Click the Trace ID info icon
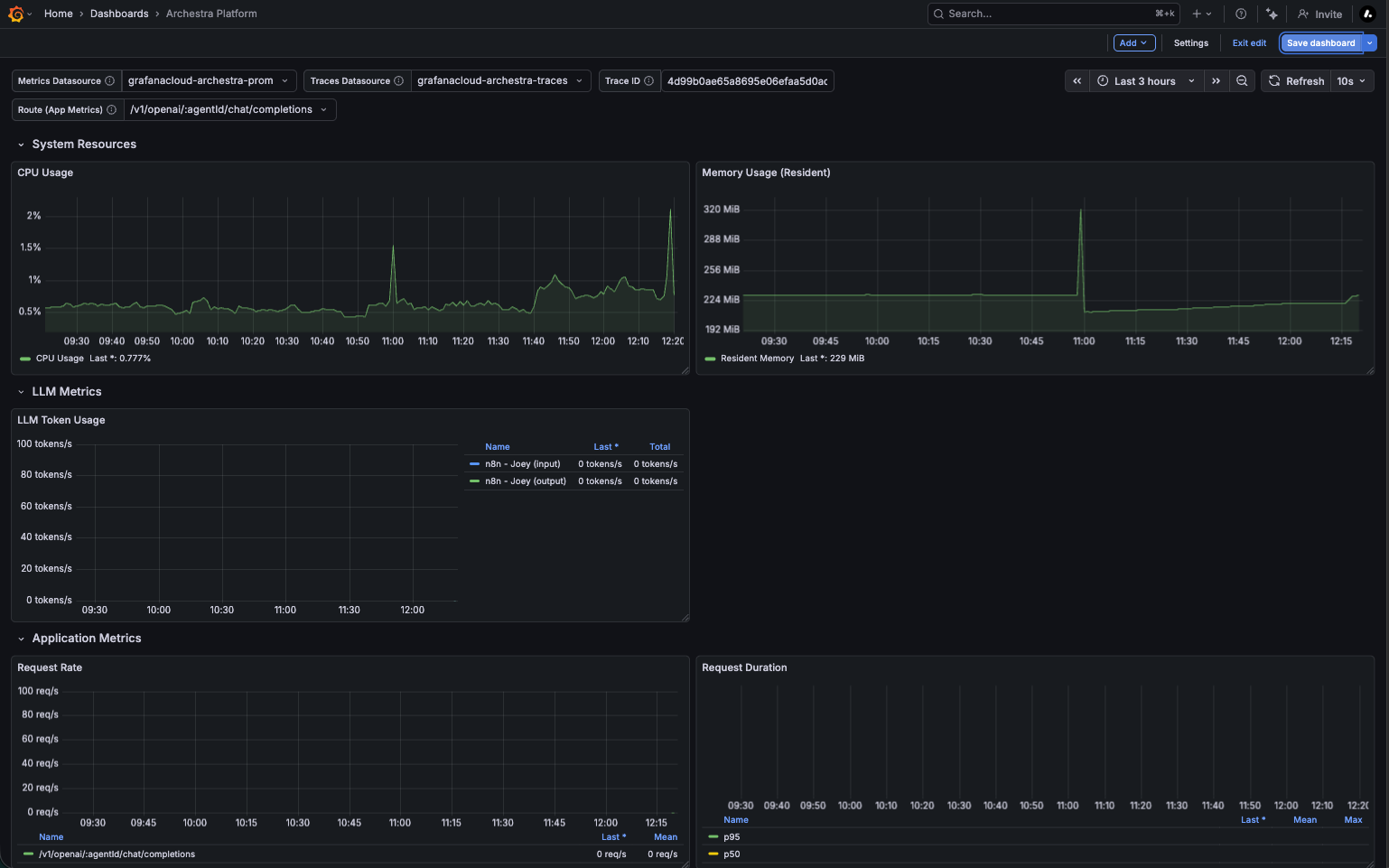The height and width of the screenshot is (868, 1389). [648, 81]
